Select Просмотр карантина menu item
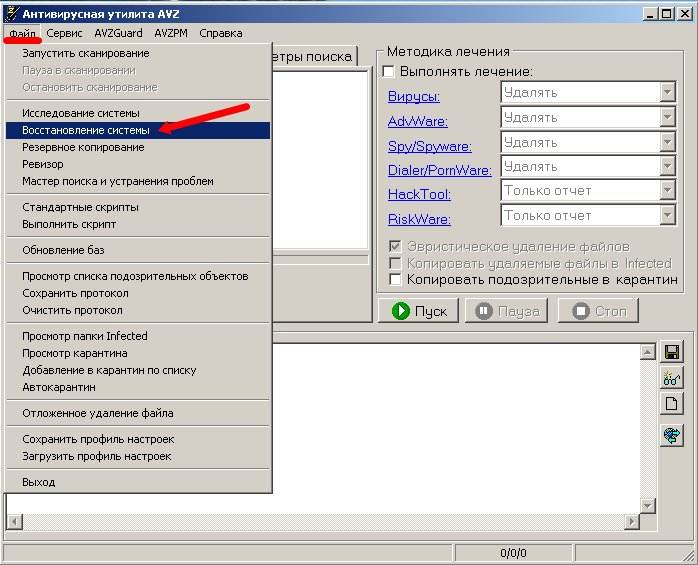Viewport: 698px width, 565px height. pos(138,353)
